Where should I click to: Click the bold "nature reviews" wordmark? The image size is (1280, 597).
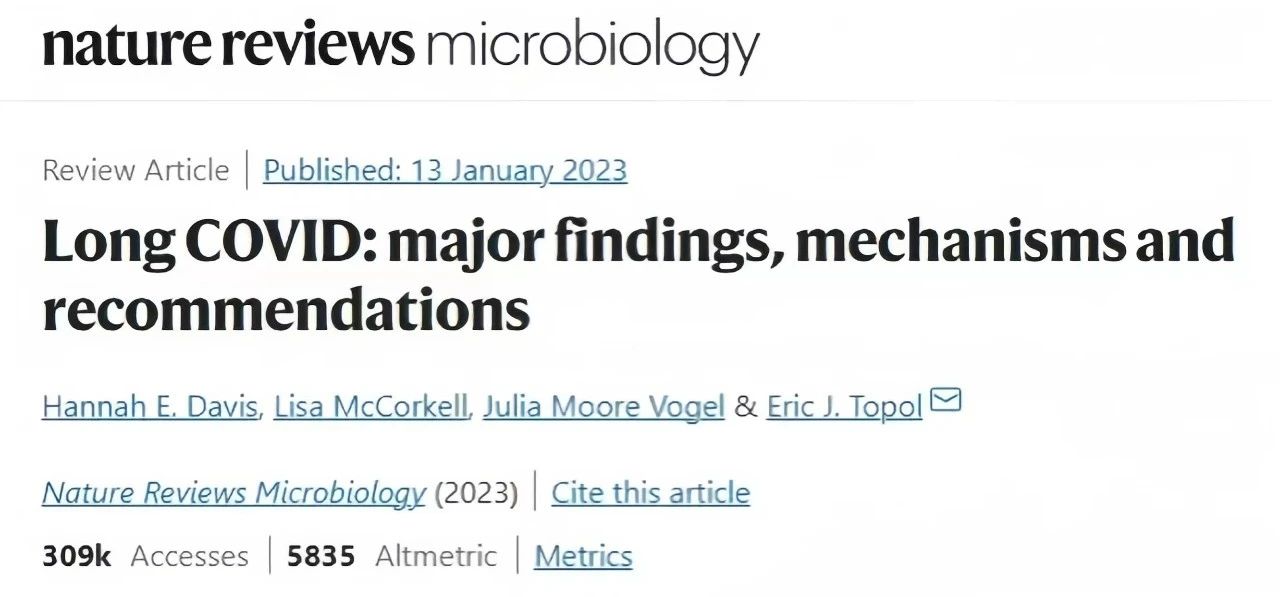tap(227, 45)
